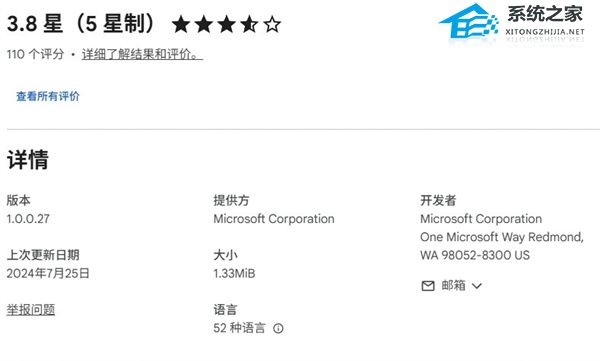Click the third filled rating star
The width and height of the screenshot is (600, 361).
[227, 25]
